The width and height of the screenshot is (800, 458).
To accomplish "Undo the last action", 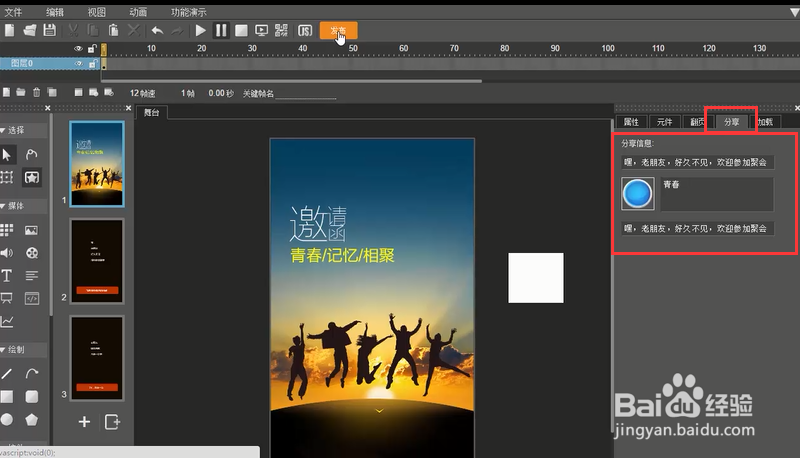I will tap(157, 31).
